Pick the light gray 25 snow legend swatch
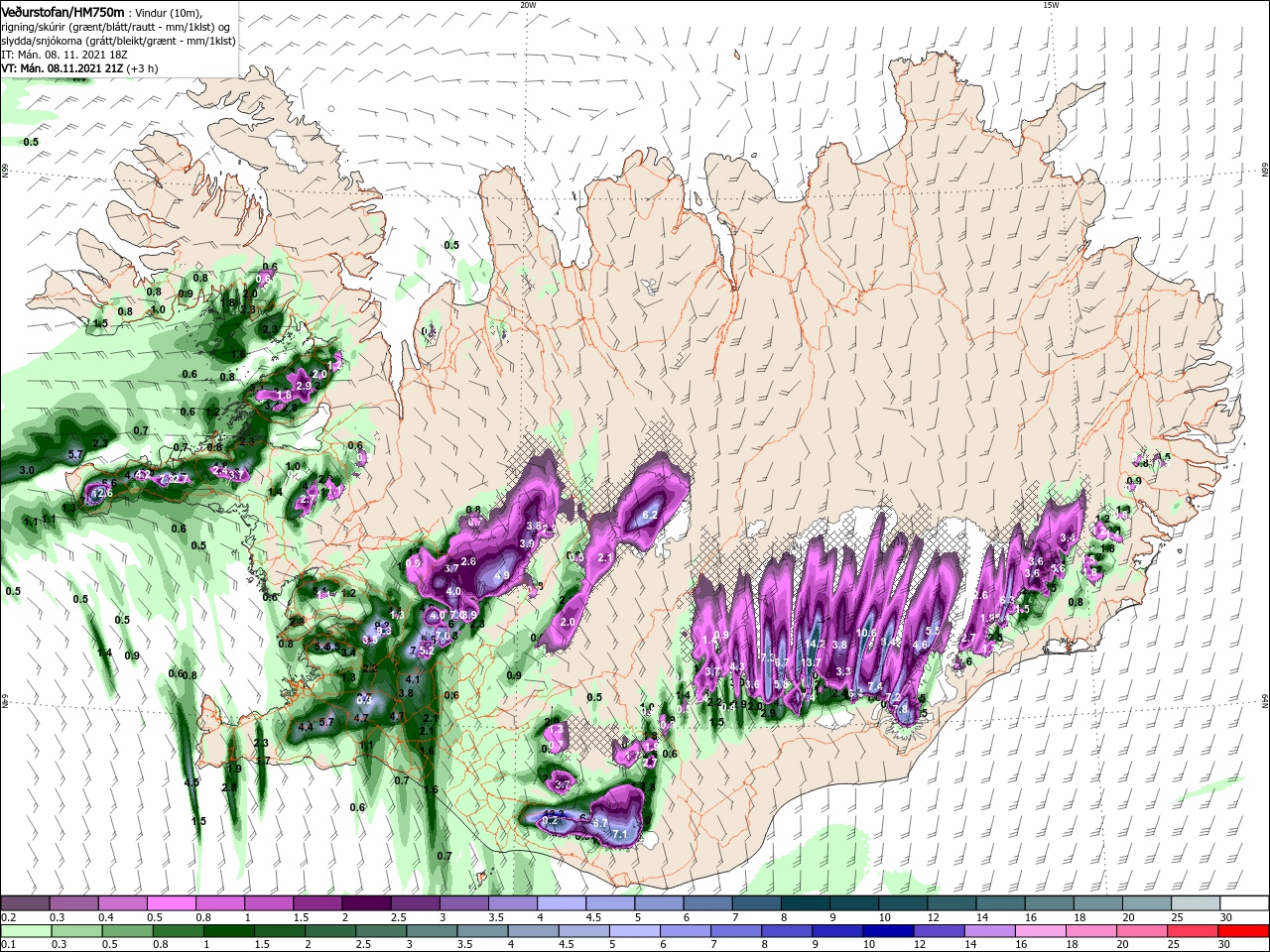This screenshot has height=952, width=1270. coord(1196,903)
